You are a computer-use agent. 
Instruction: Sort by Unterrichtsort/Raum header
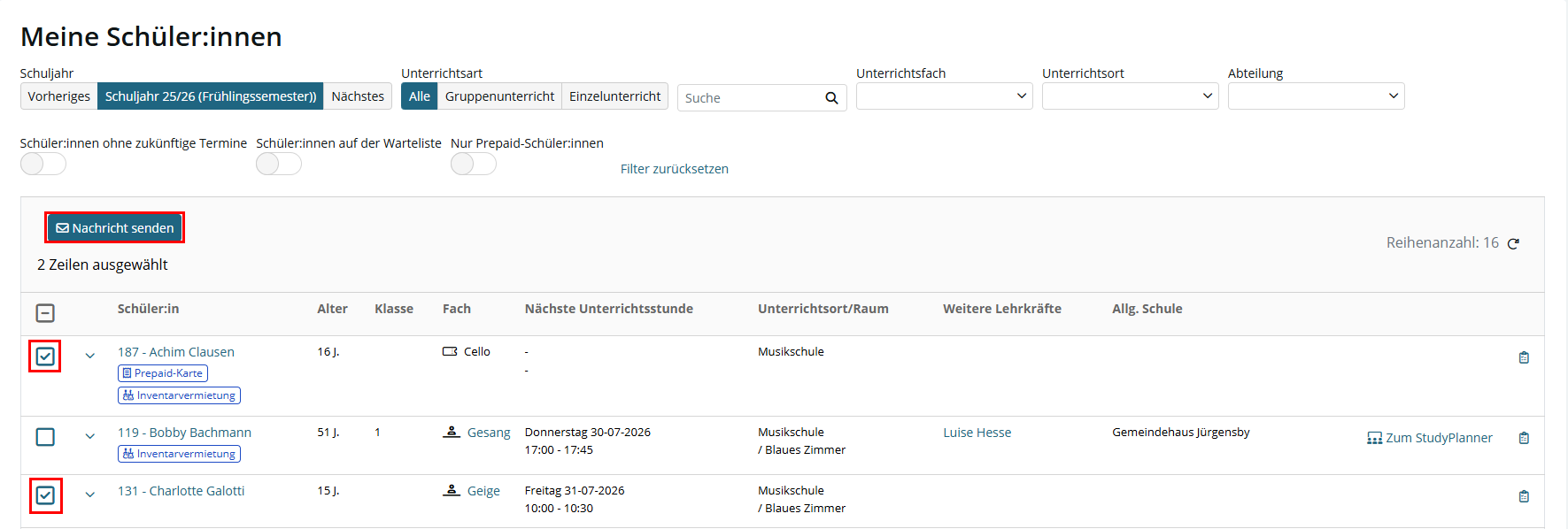coord(823,309)
